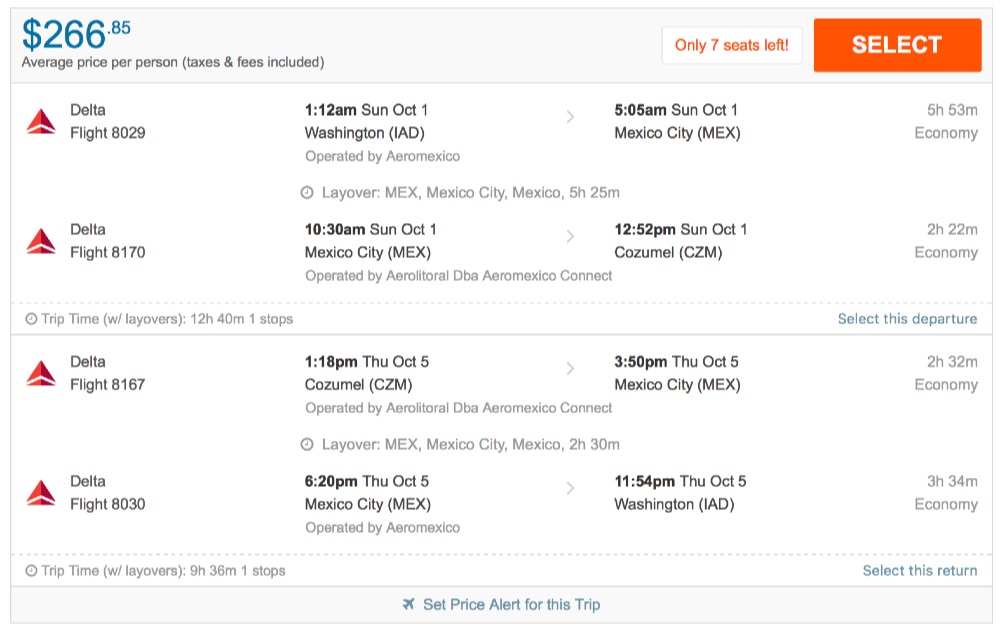The height and width of the screenshot is (631, 1000).
Task: Click the orange SELECT button
Action: click(x=897, y=44)
